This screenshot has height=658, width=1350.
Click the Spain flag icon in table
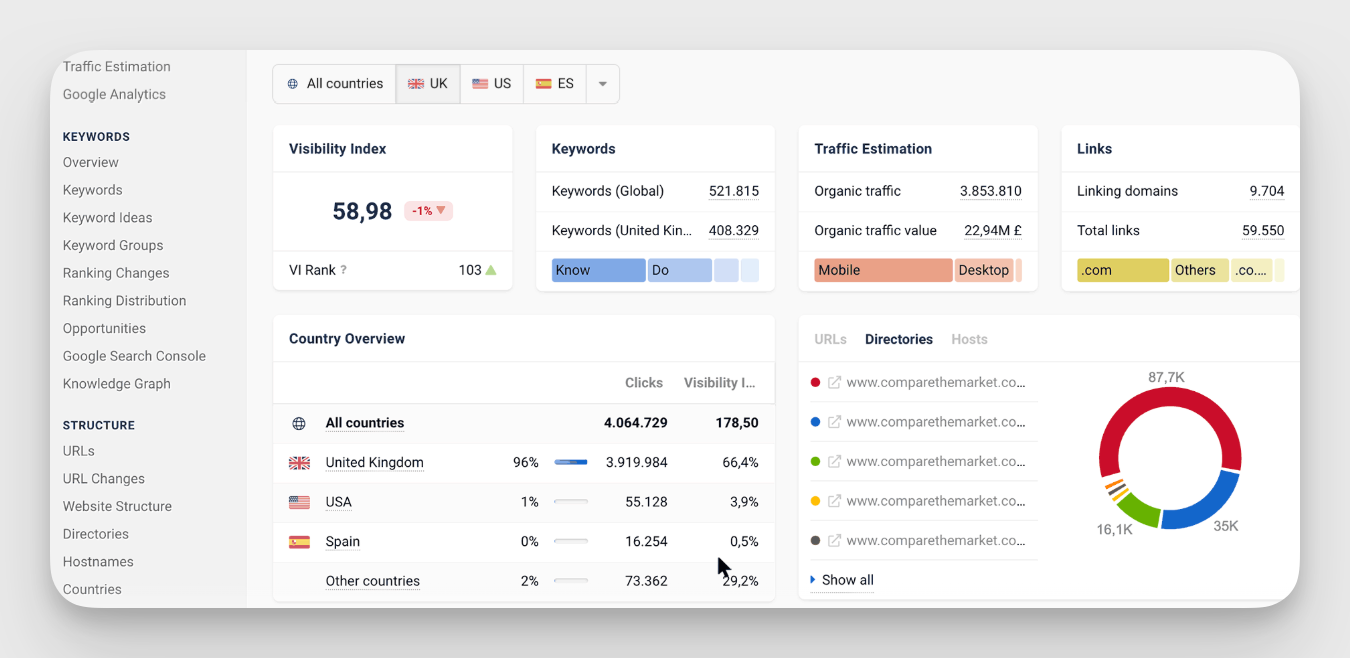(x=299, y=542)
